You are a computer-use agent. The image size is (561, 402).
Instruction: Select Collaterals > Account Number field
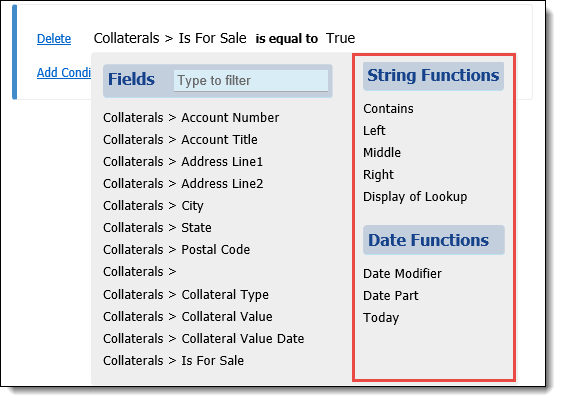pyautogui.click(x=191, y=118)
